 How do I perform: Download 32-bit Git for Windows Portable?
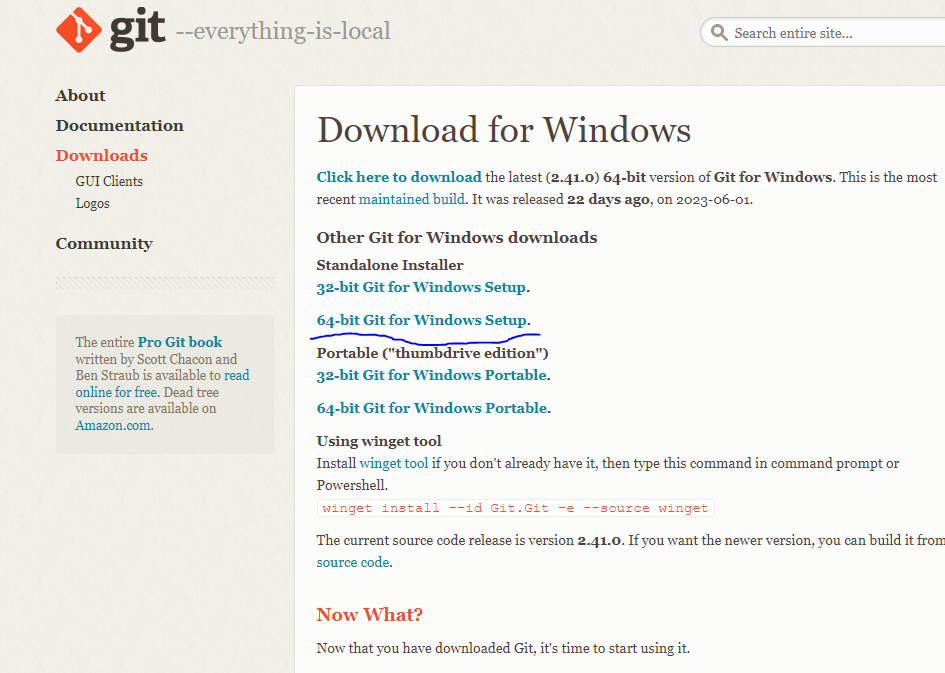[x=432, y=375]
